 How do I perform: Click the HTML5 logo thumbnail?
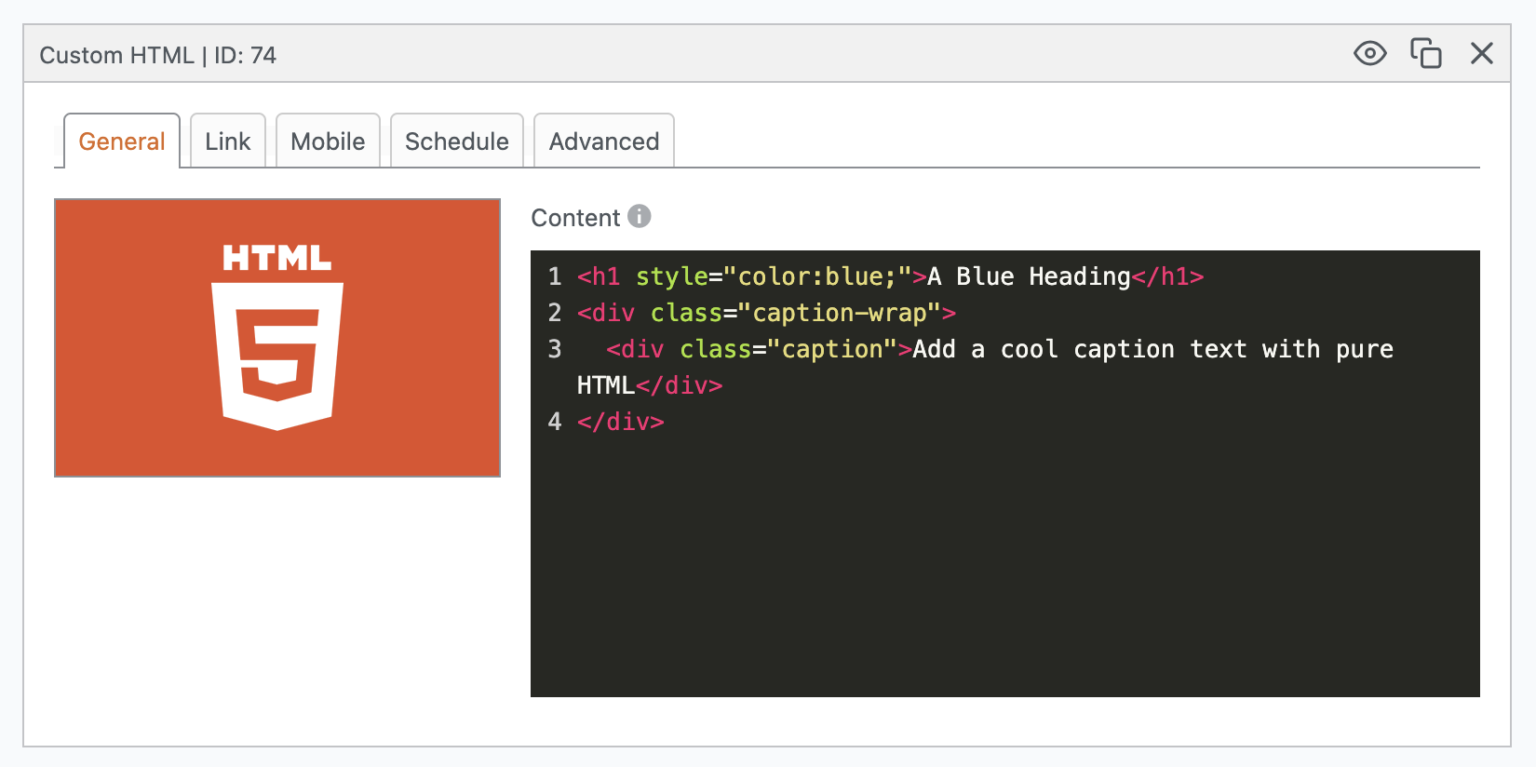277,336
